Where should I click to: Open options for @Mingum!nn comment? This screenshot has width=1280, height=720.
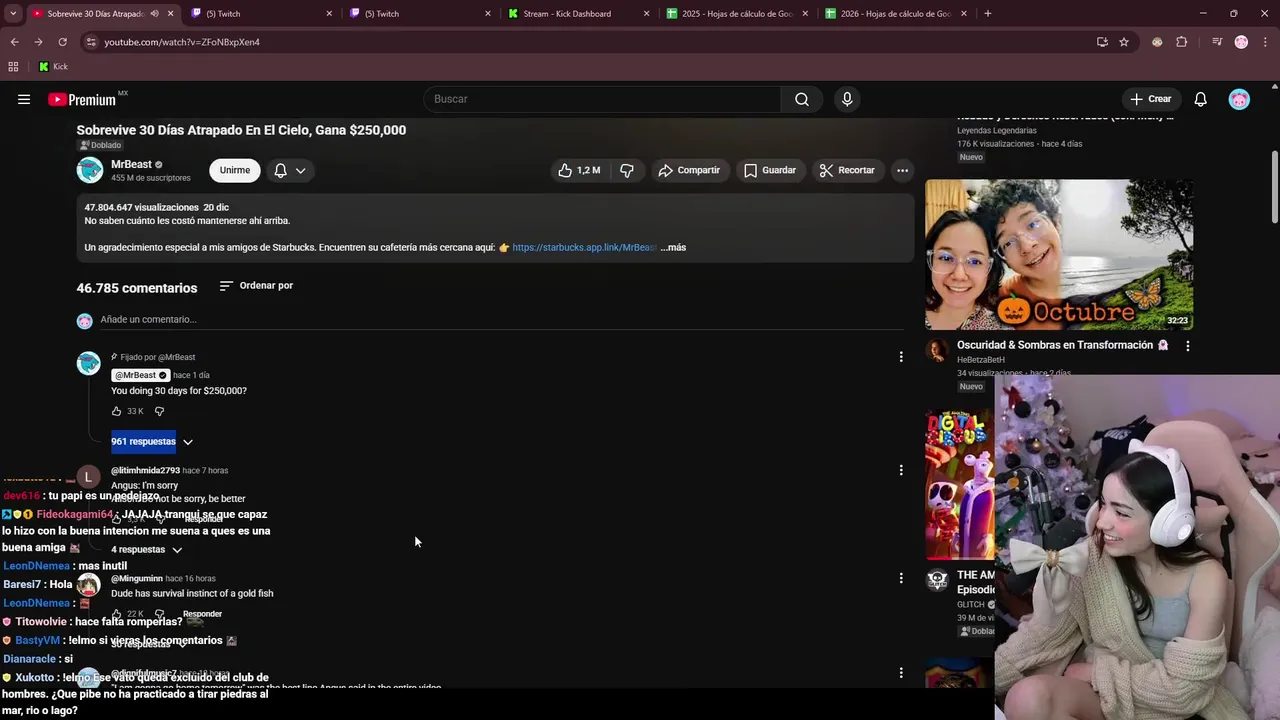[x=901, y=578]
